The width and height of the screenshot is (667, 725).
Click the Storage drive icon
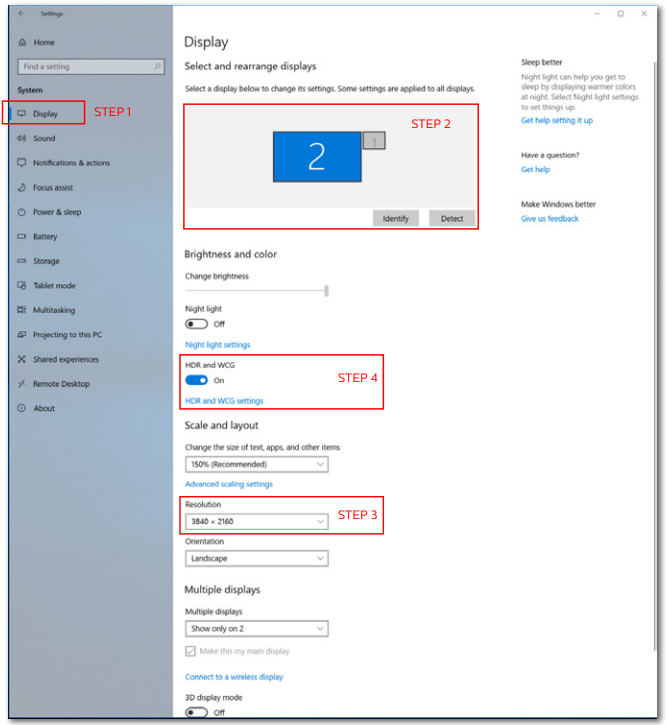click(x=22, y=261)
